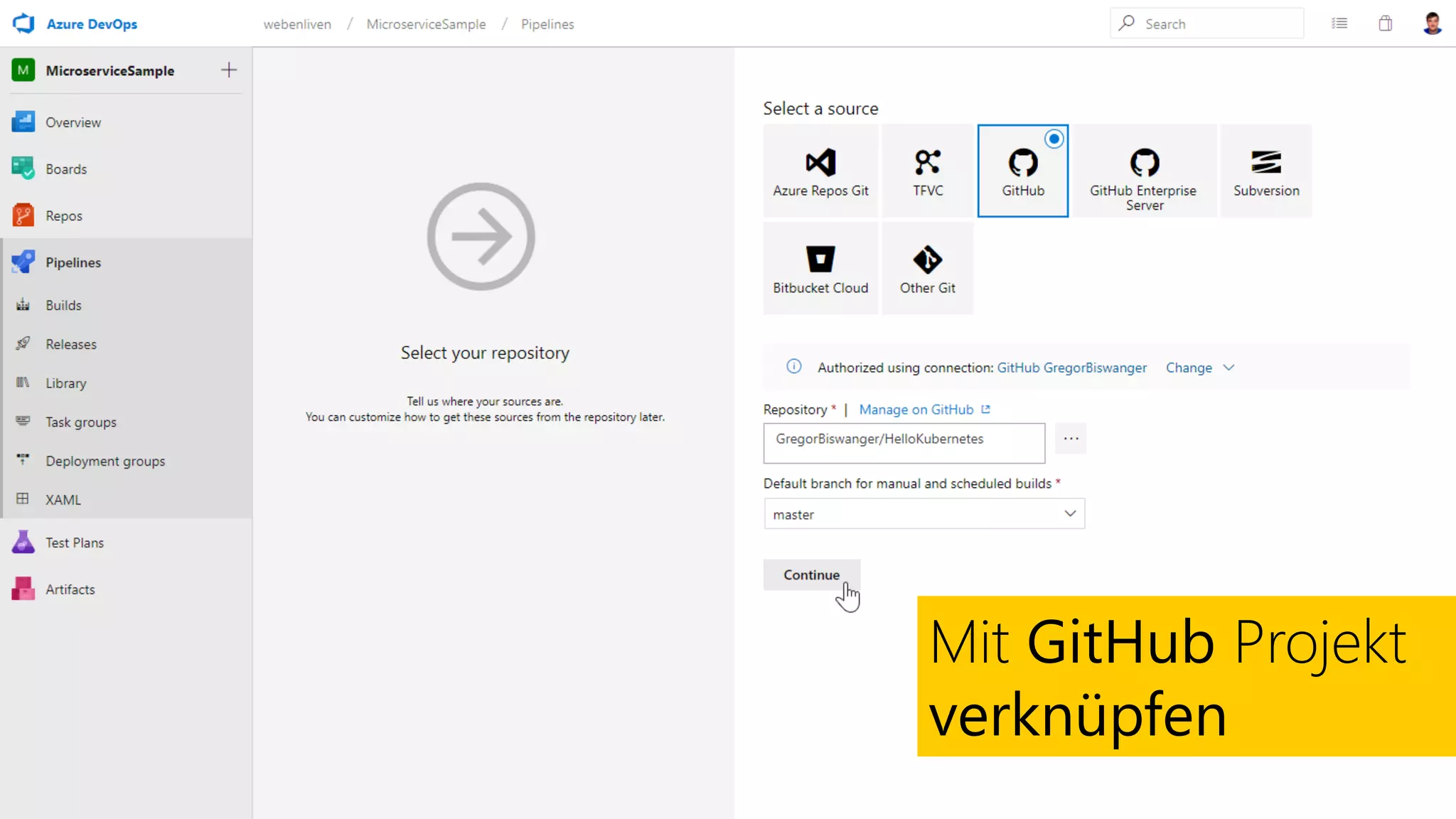Select Bitbucket Cloud source
This screenshot has height=819, width=1456.
(x=820, y=268)
